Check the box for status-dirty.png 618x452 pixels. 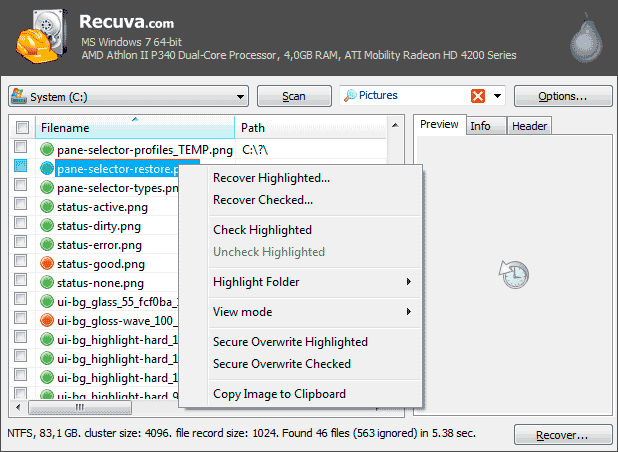tap(20, 223)
